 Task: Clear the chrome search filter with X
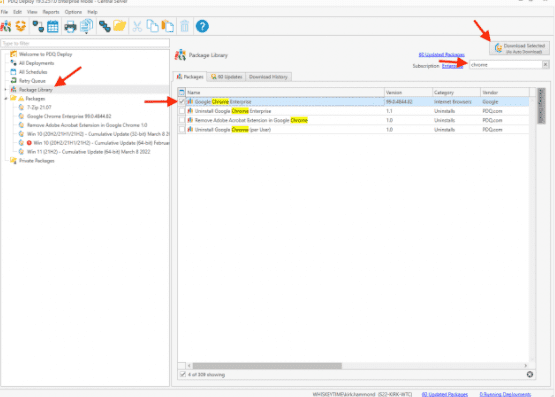545,64
